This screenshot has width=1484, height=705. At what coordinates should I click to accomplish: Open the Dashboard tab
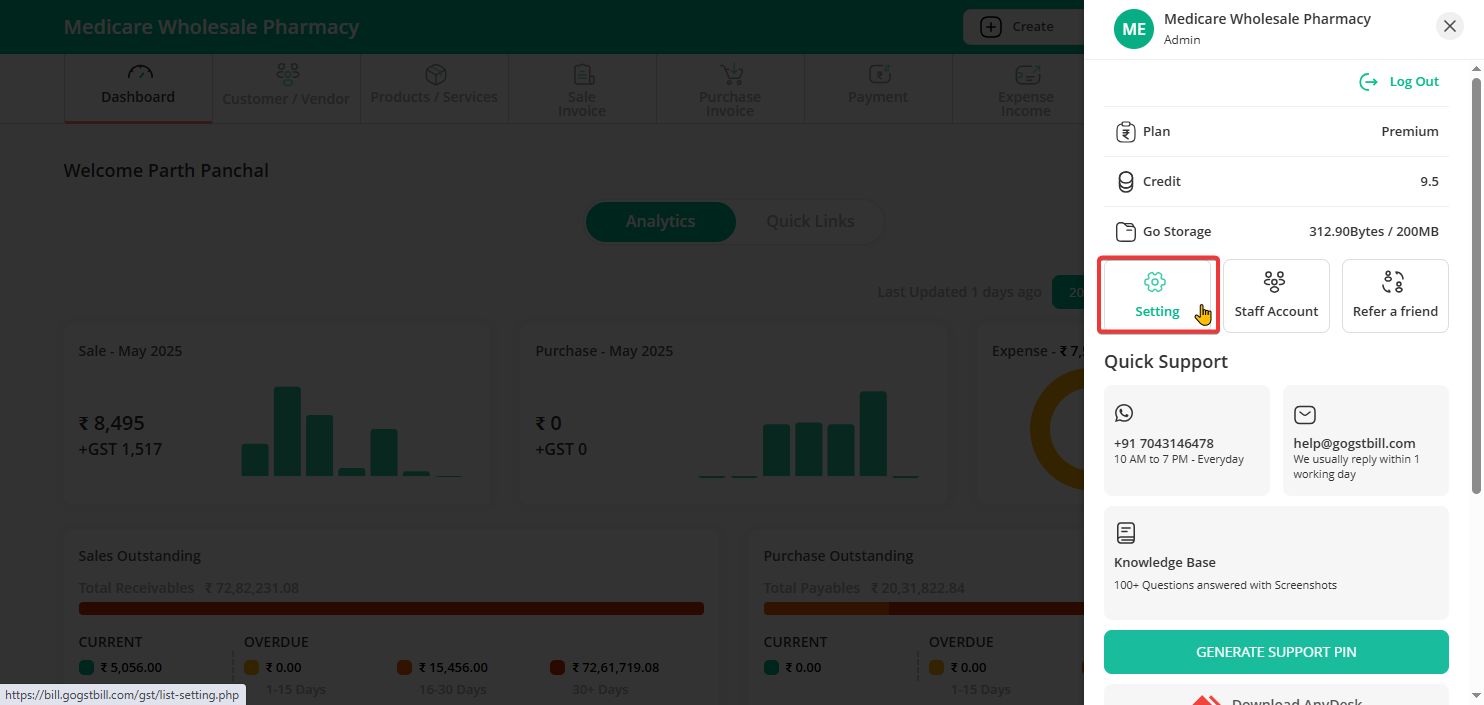pos(138,88)
